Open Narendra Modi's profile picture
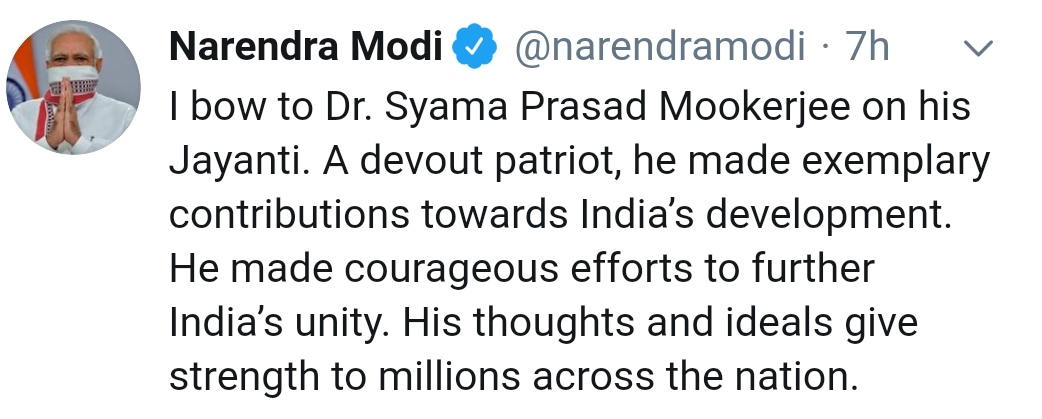 point(73,87)
